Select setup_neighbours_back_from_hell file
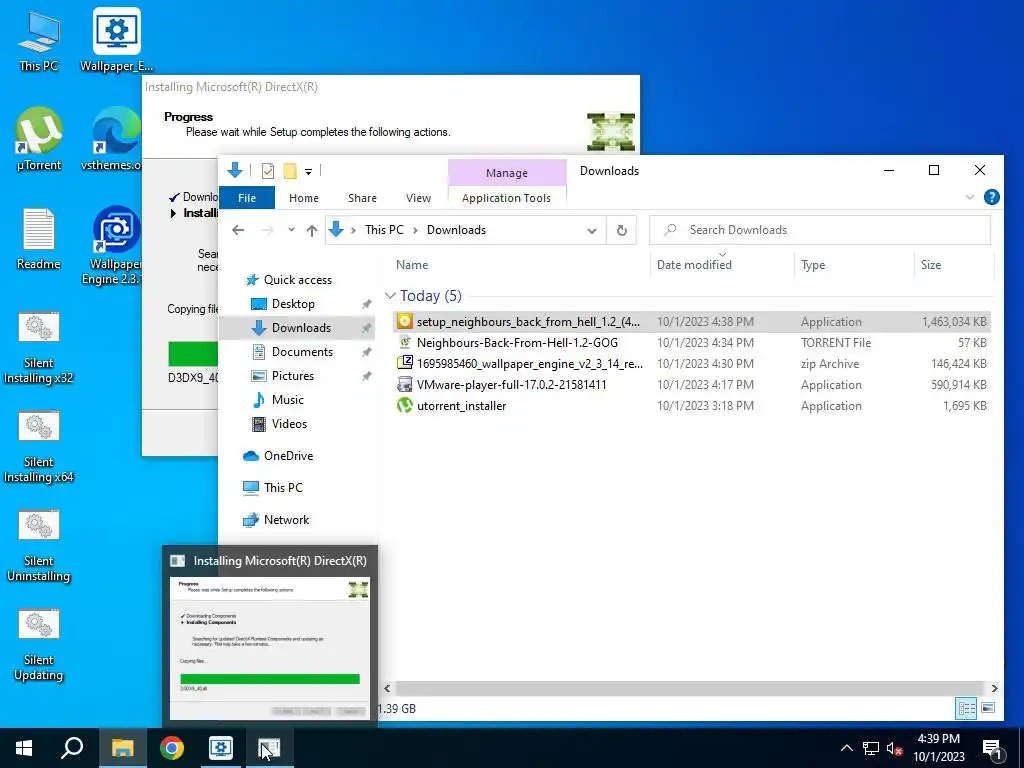Image resolution: width=1024 pixels, height=768 pixels. click(692, 321)
